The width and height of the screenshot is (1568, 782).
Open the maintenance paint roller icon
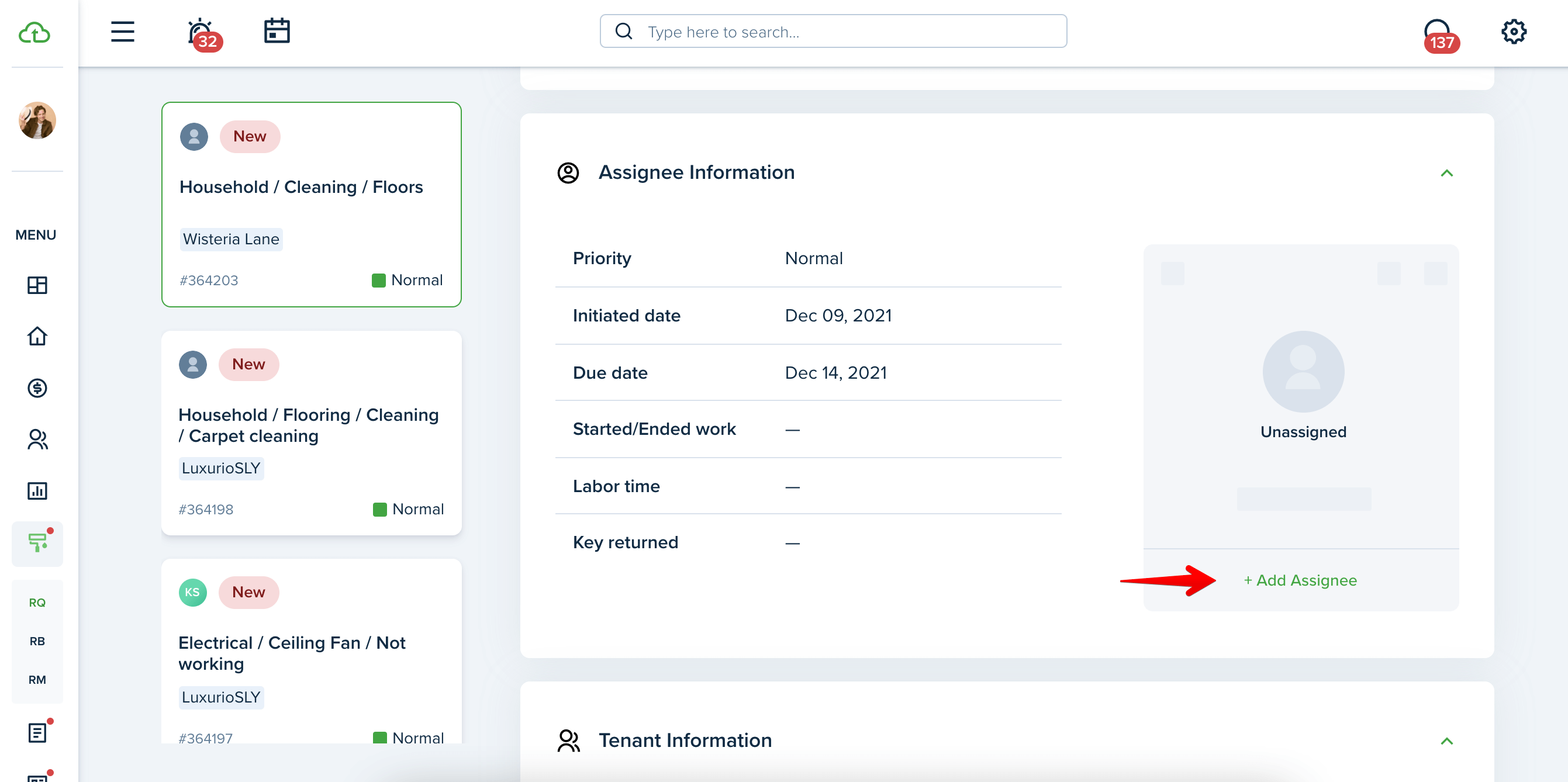click(37, 542)
